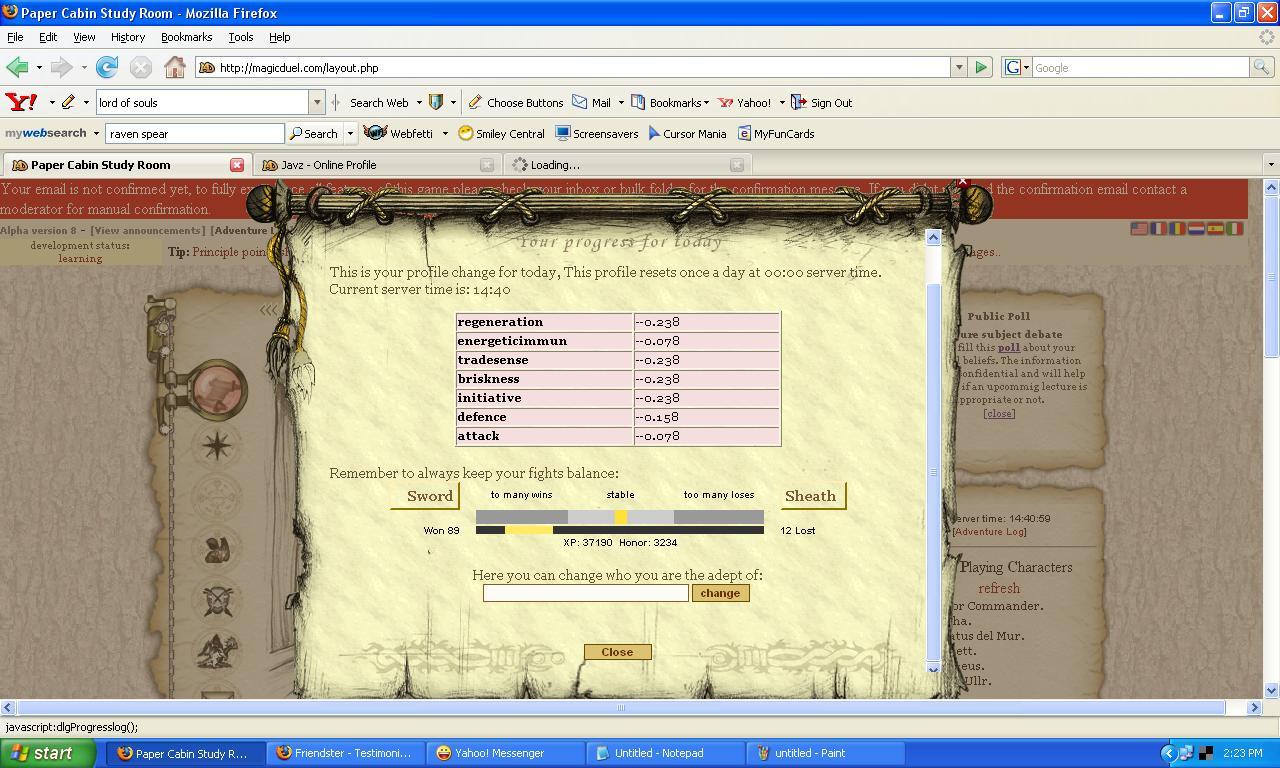Open the tab list dropdown arrow

(x=1271, y=165)
